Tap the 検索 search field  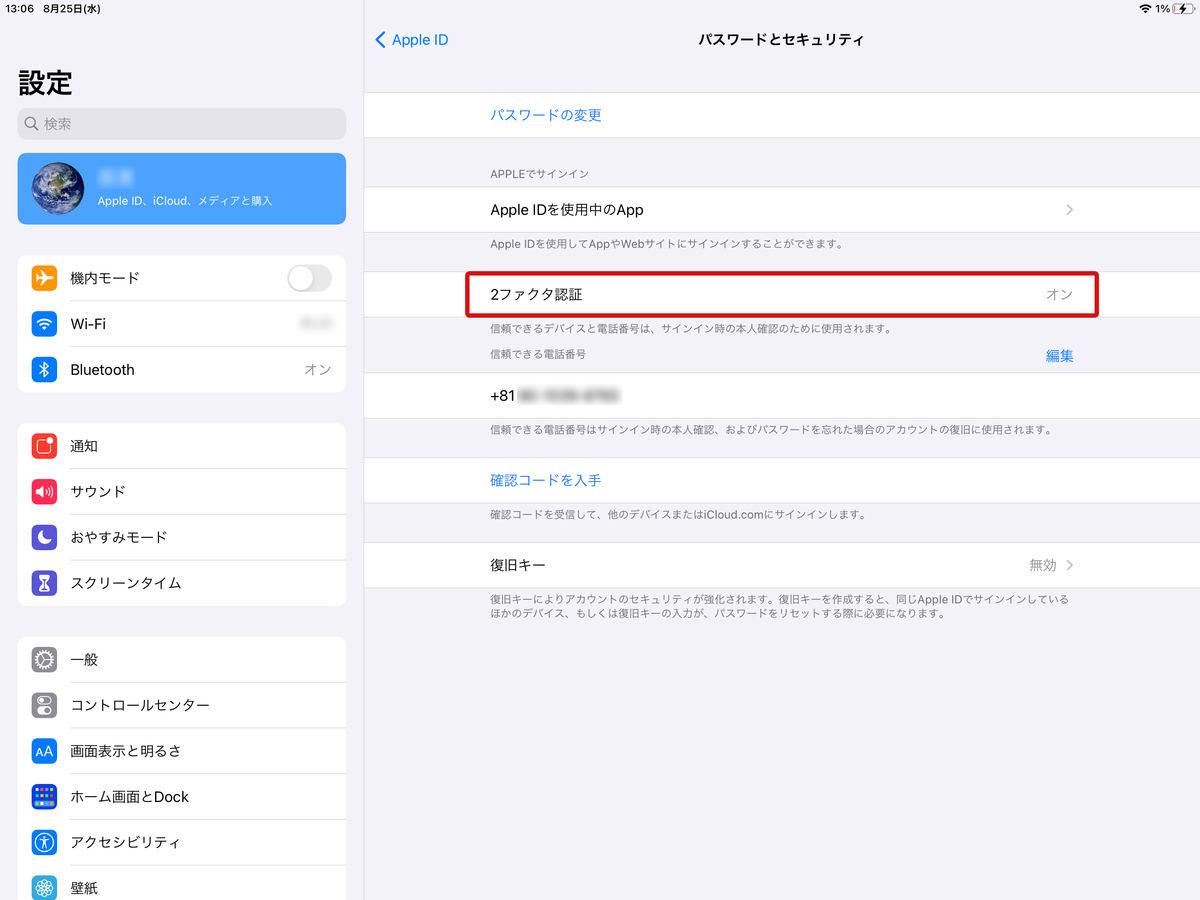tap(182, 124)
